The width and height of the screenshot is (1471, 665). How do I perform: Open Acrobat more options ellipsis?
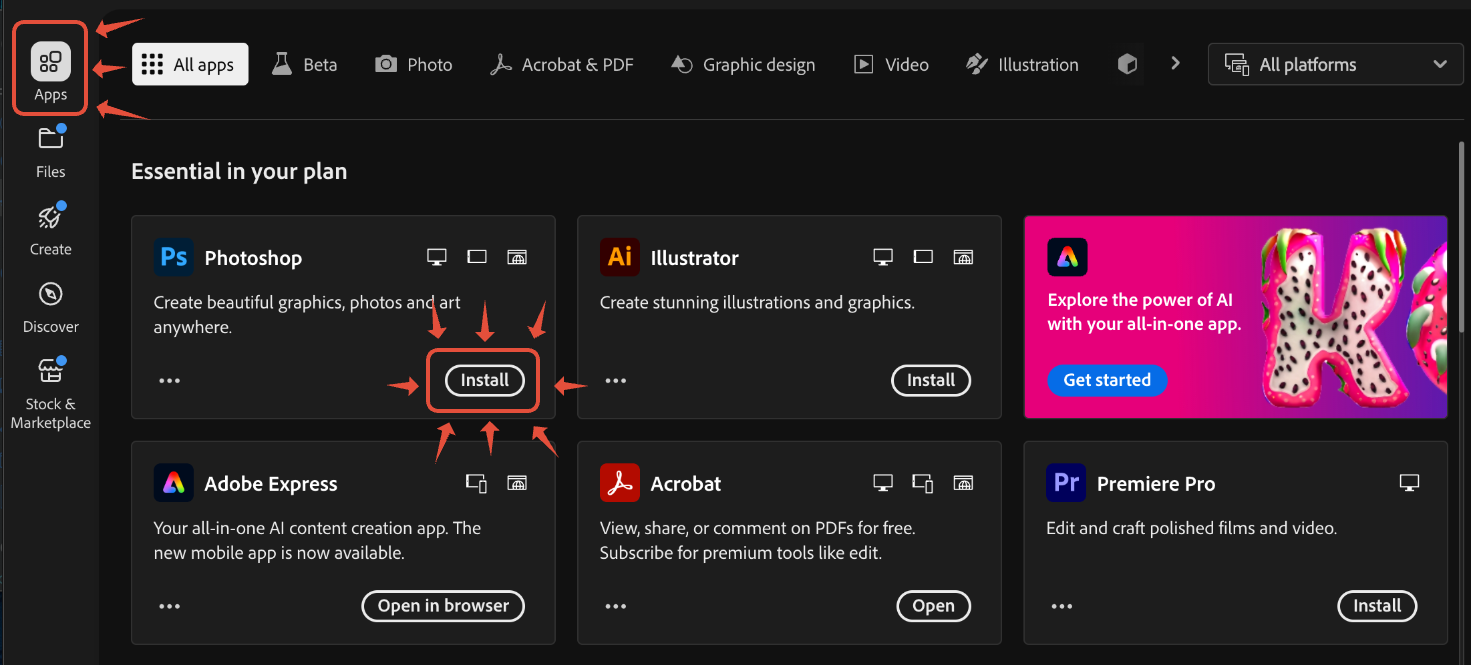pyautogui.click(x=615, y=606)
